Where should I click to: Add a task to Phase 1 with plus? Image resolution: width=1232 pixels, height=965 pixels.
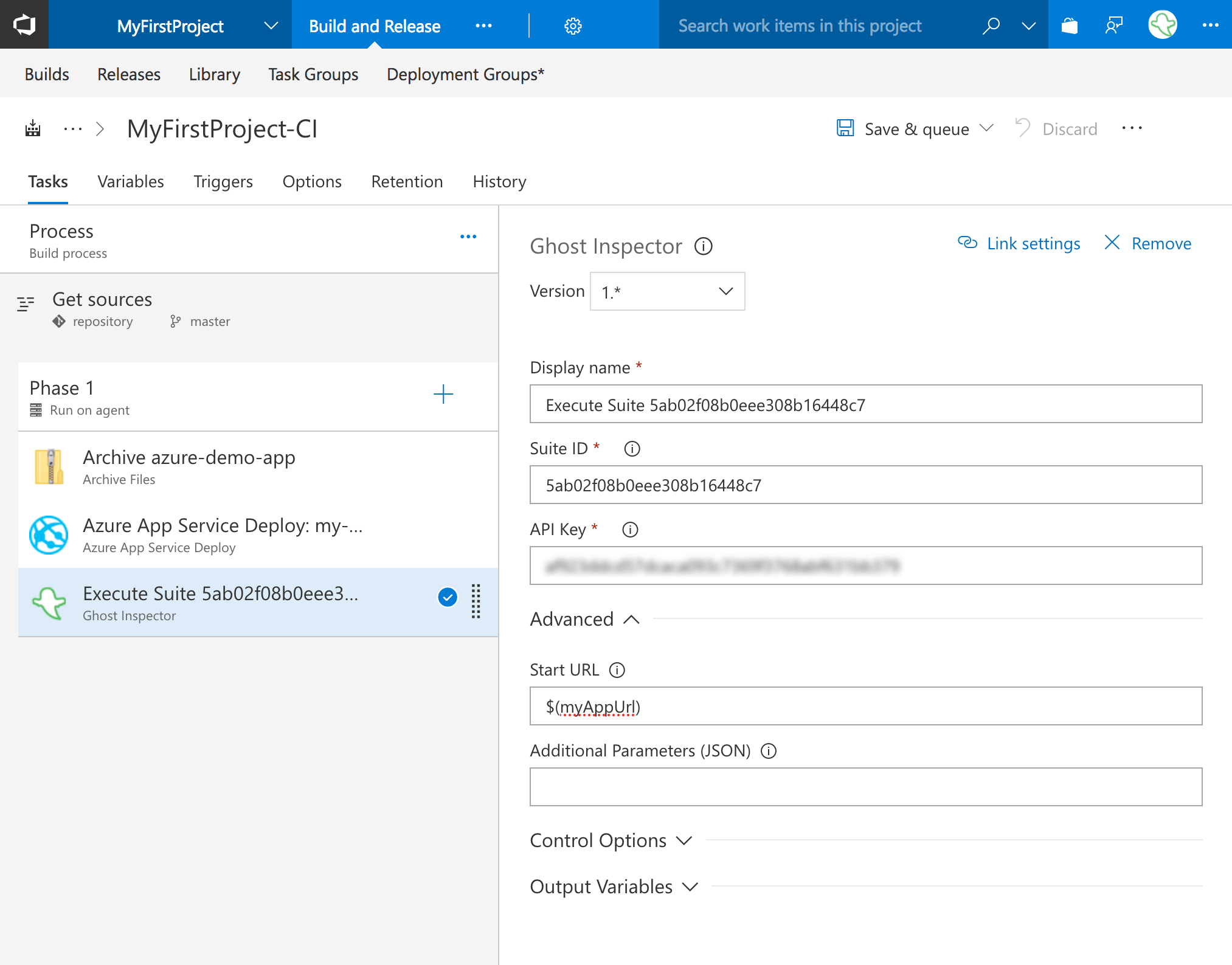coord(443,394)
